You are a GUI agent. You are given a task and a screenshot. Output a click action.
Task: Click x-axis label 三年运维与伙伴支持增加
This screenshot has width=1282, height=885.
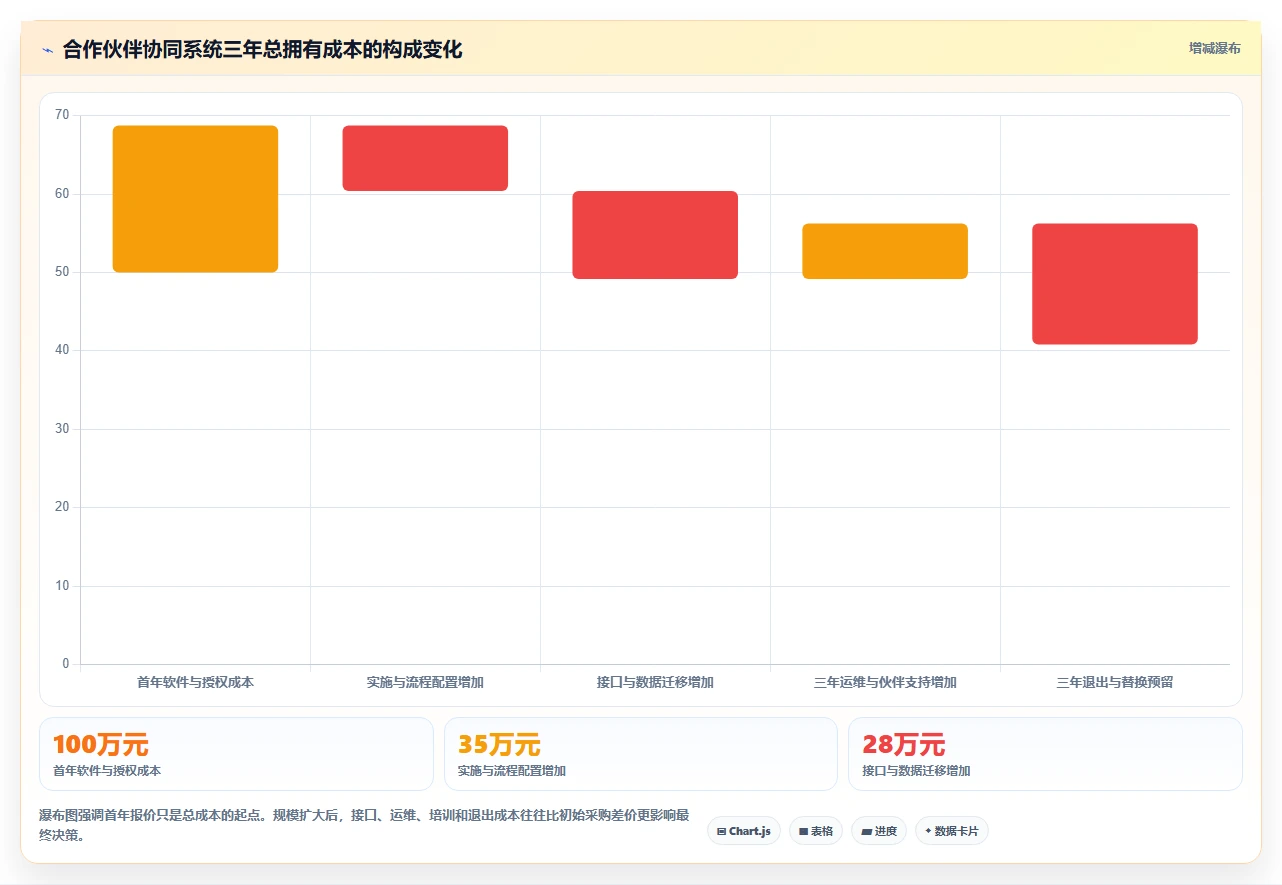coord(885,683)
